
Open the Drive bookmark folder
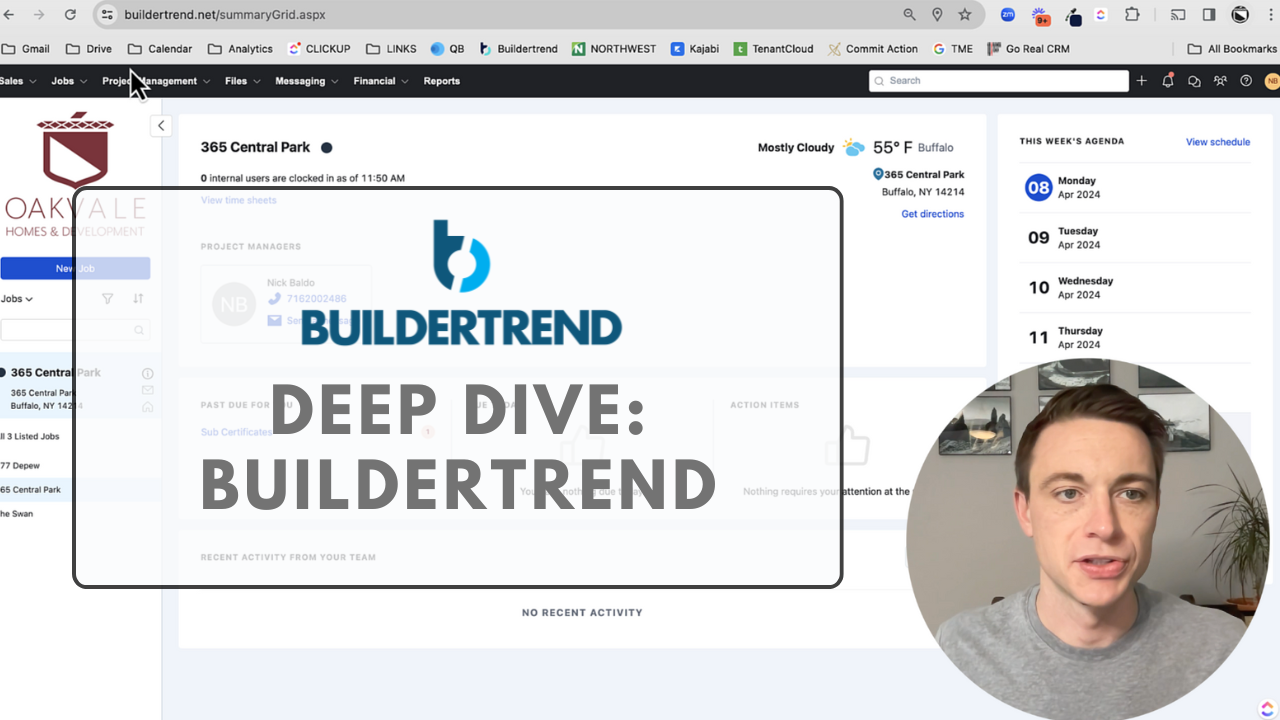[x=89, y=48]
